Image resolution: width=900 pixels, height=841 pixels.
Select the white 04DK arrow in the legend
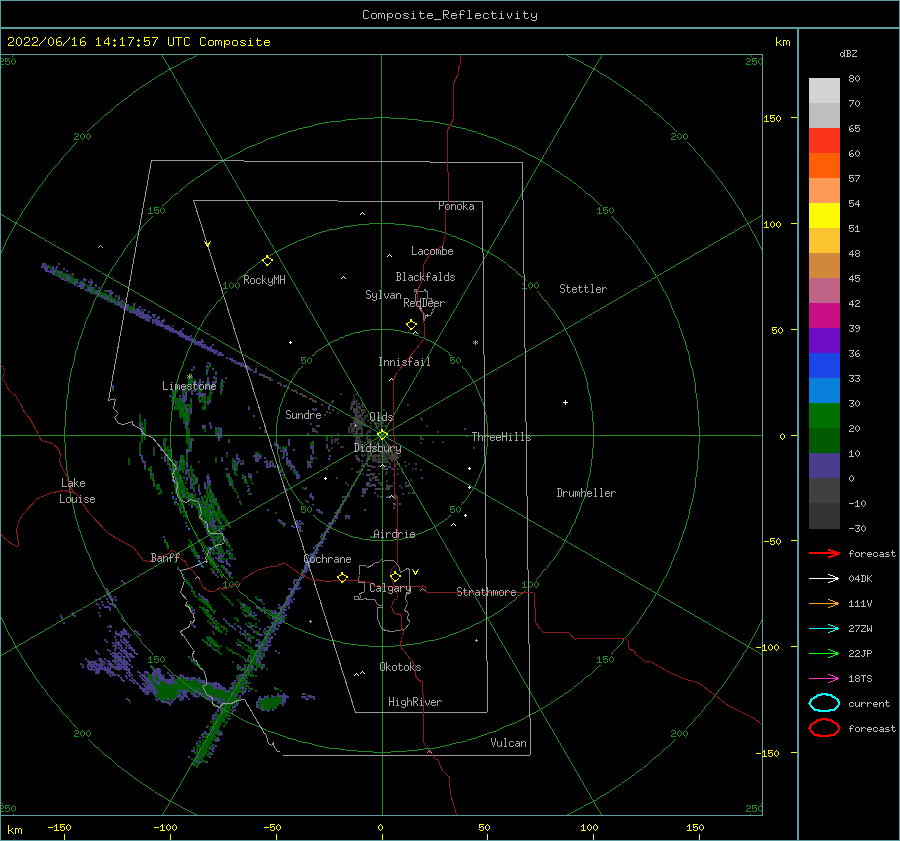point(824,578)
